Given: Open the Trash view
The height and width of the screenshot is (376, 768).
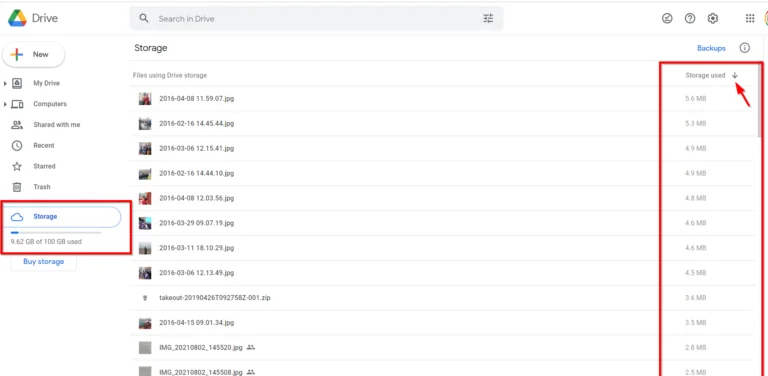Looking at the screenshot, I should [x=42, y=187].
